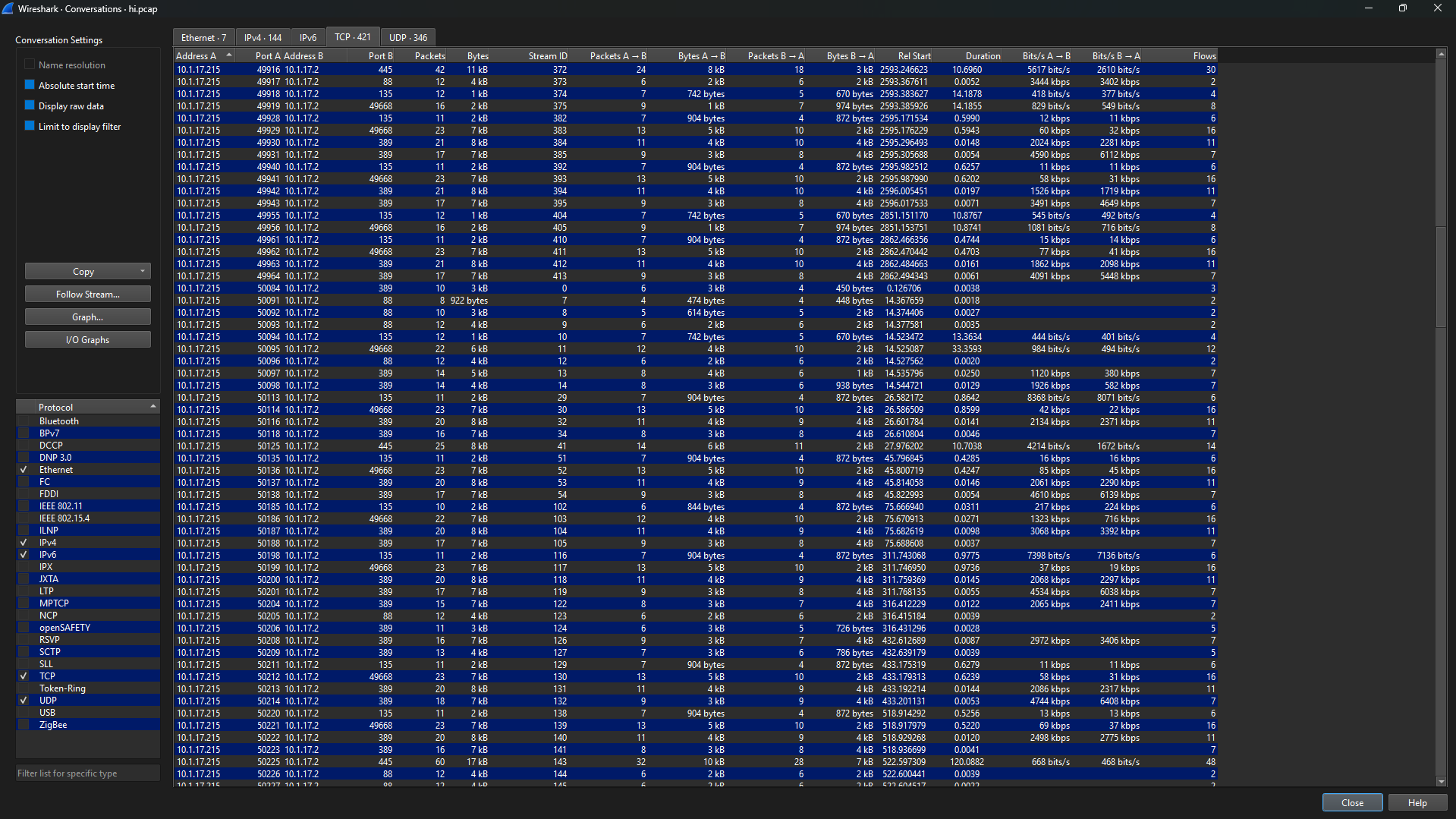Click the scroll up arrow of the conversation table
1456x819 pixels.
pyautogui.click(x=1441, y=54)
